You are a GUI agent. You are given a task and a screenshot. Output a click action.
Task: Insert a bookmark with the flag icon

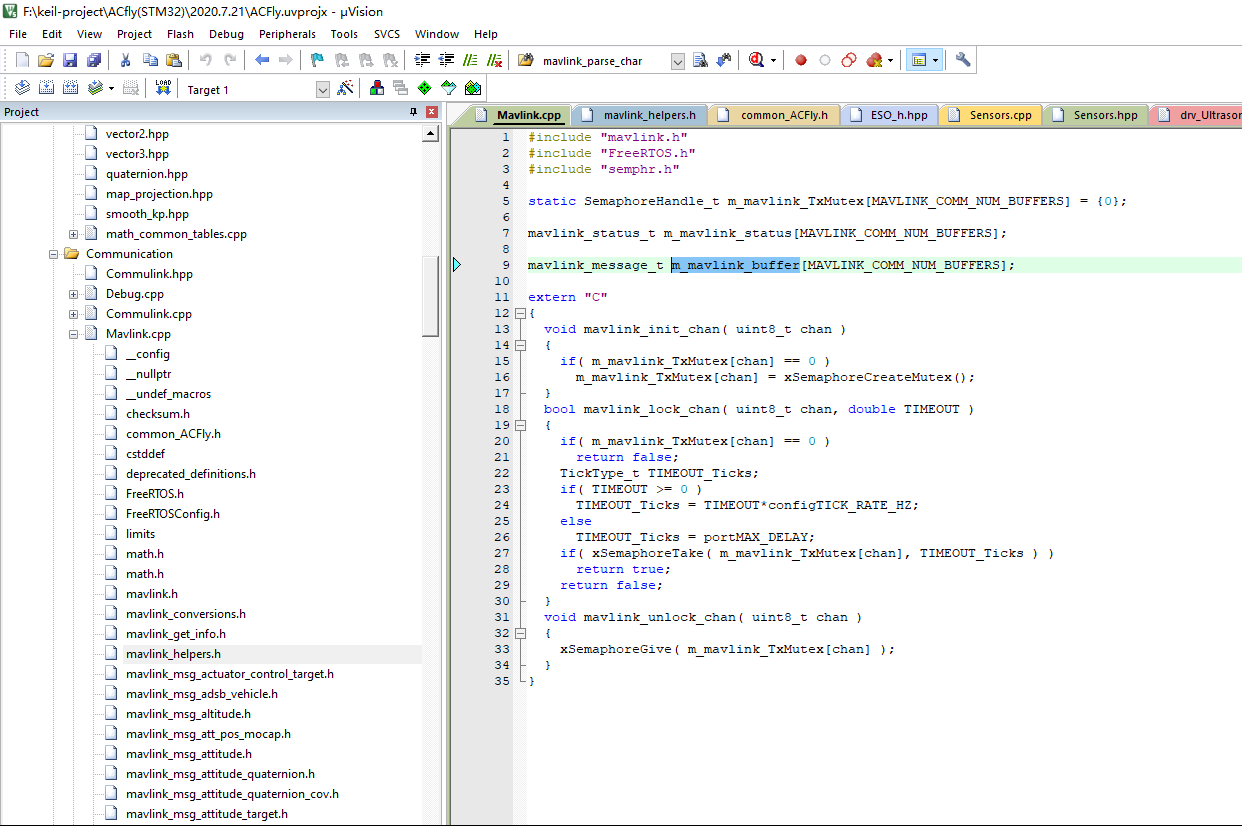click(x=317, y=60)
